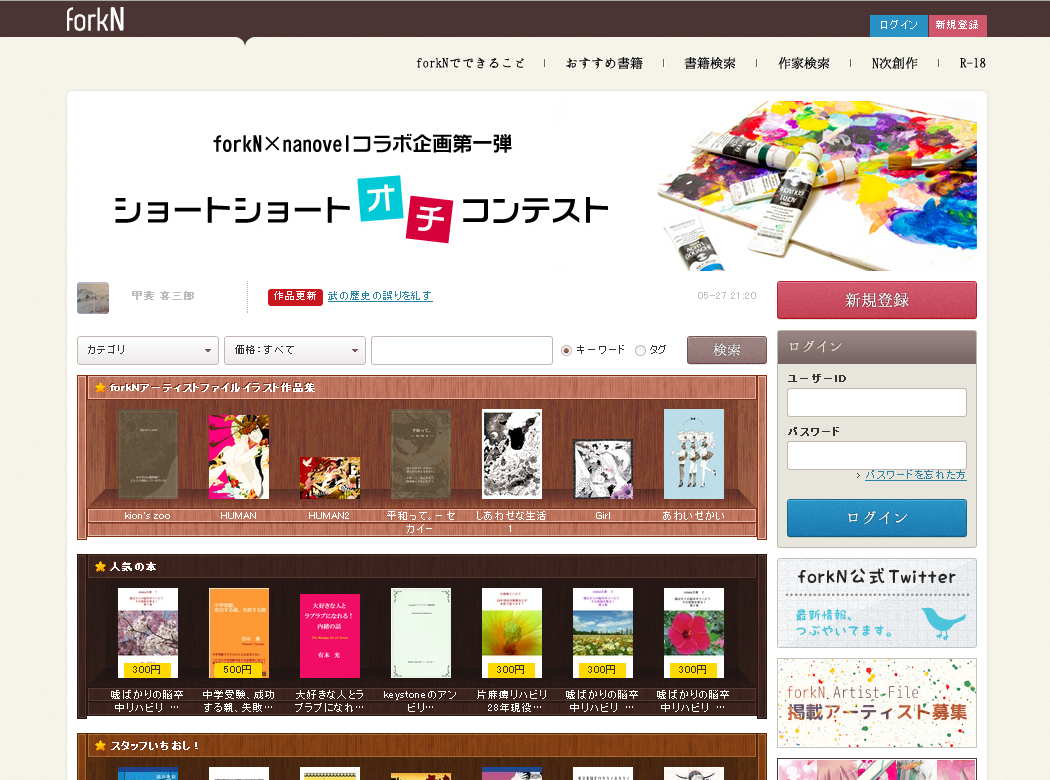Click the forkN Artist-File recruitment banner
This screenshot has width=1050, height=780.
876,703
